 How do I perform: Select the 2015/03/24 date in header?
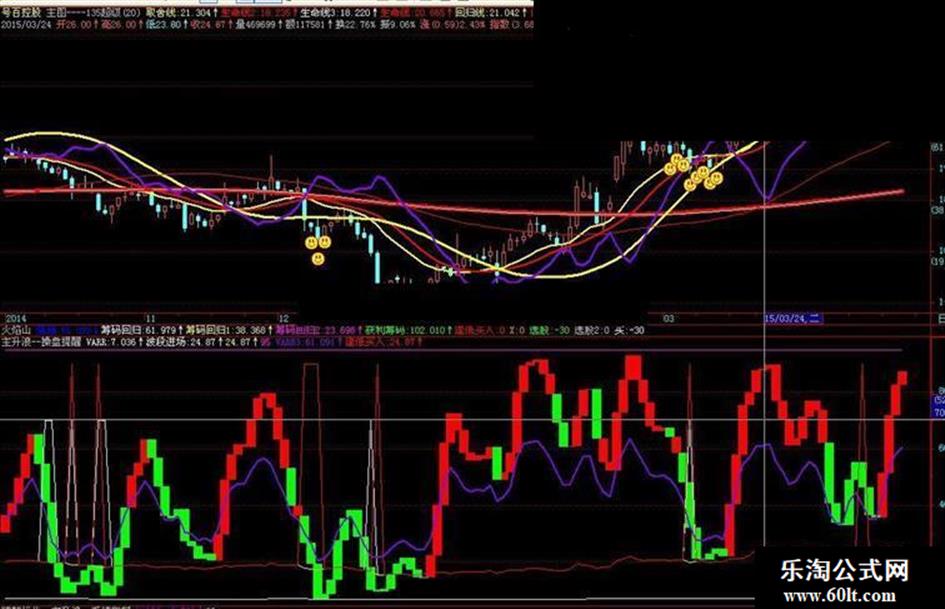[x=24, y=25]
